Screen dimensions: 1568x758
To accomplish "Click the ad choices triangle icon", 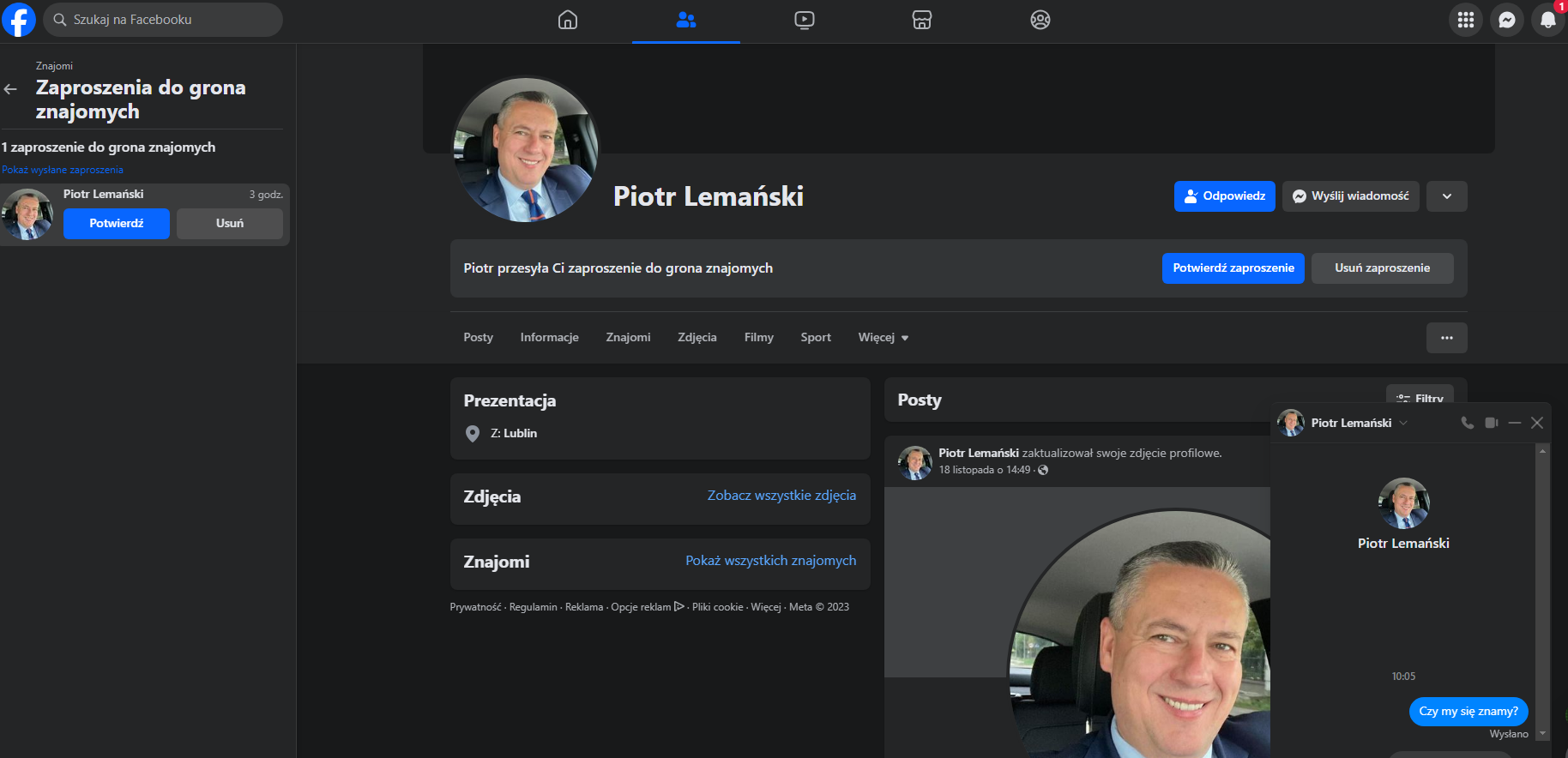I will click(679, 606).
